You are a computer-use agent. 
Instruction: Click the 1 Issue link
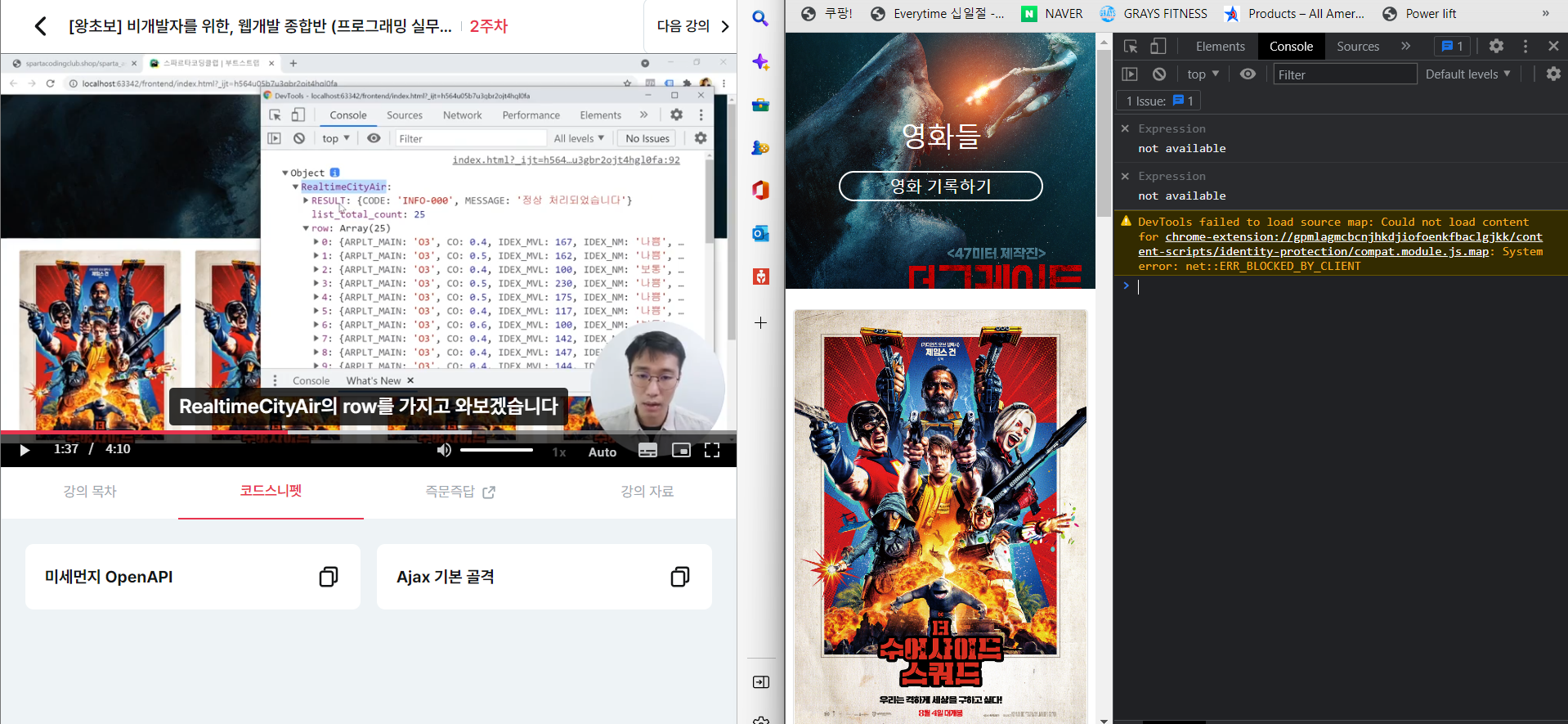[1160, 101]
